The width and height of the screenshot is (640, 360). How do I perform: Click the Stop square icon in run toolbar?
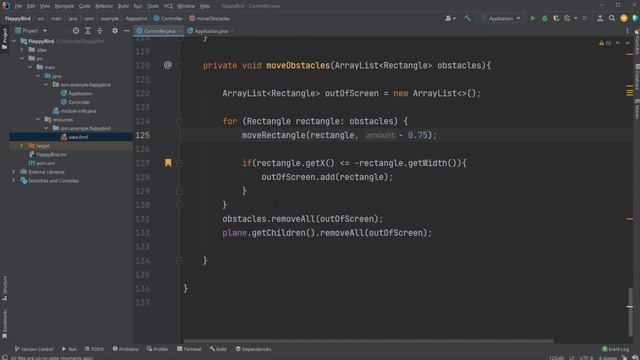585,18
